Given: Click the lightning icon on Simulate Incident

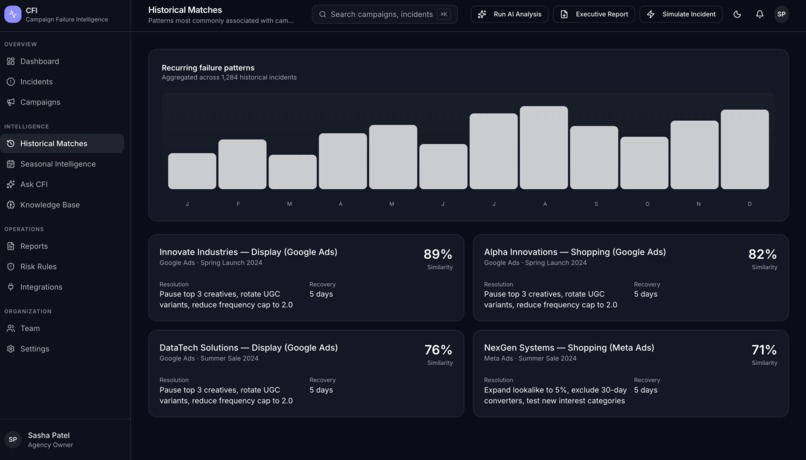Looking at the screenshot, I should click(x=651, y=14).
